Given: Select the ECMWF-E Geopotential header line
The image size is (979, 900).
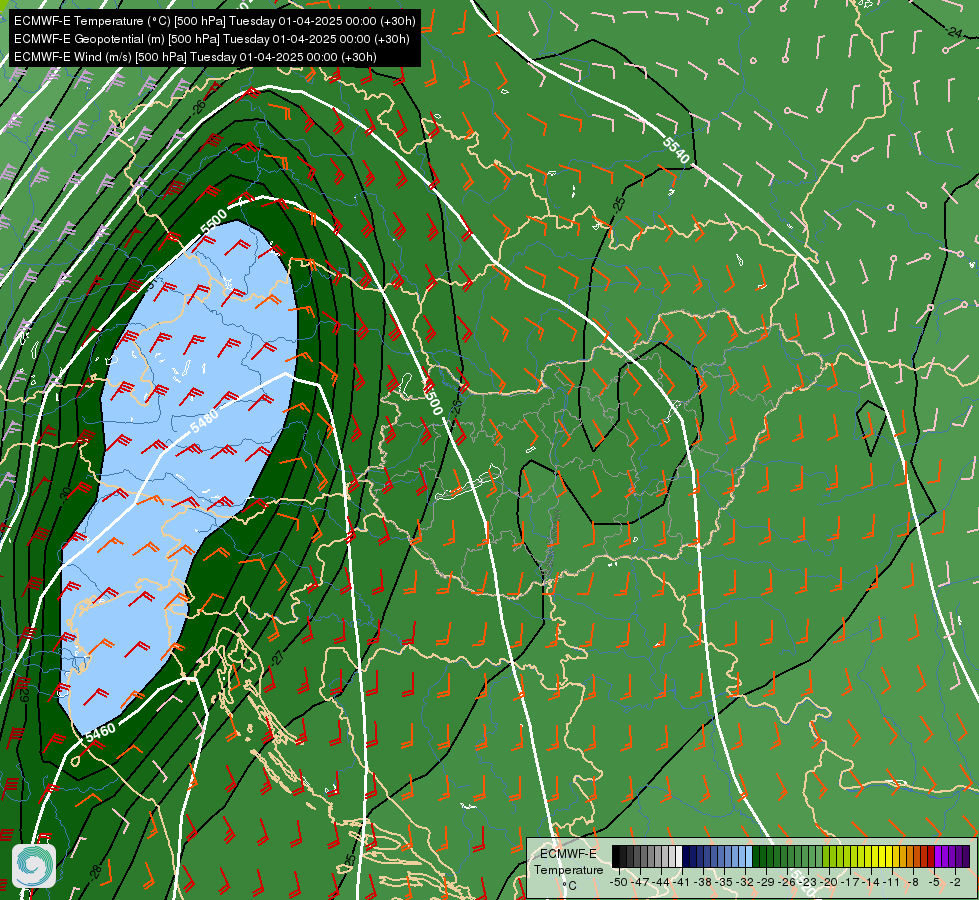Looking at the screenshot, I should [x=212, y=39].
